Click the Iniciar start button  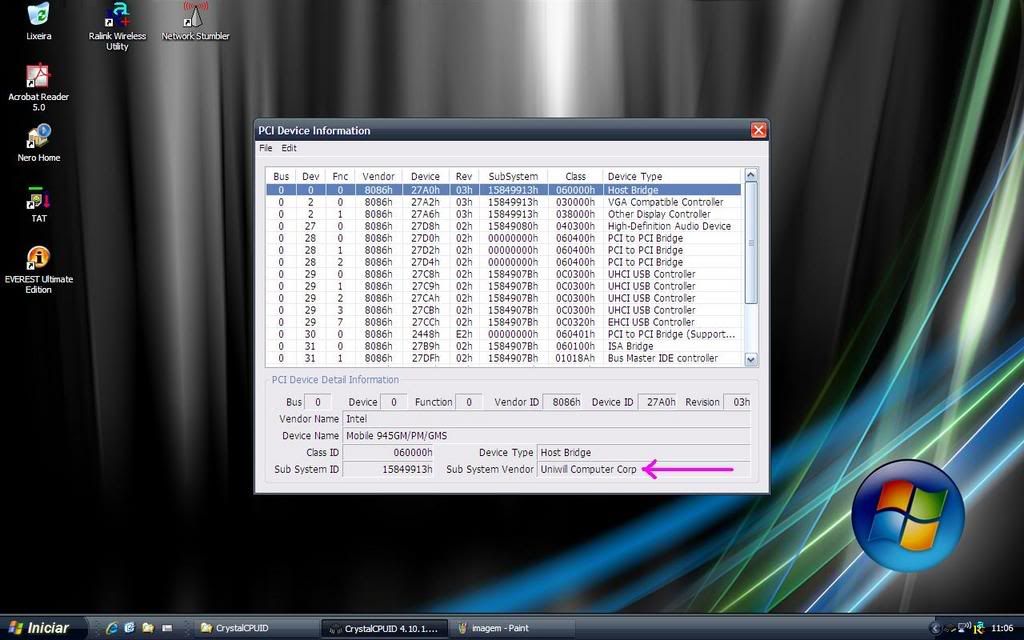coord(40,628)
